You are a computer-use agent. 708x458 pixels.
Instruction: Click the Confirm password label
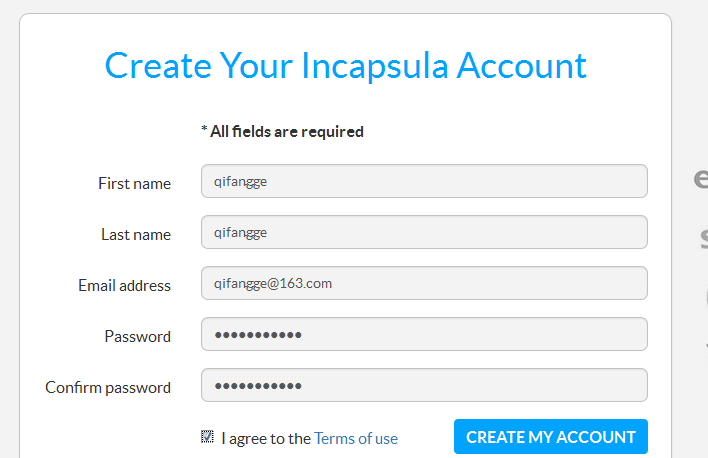[108, 388]
